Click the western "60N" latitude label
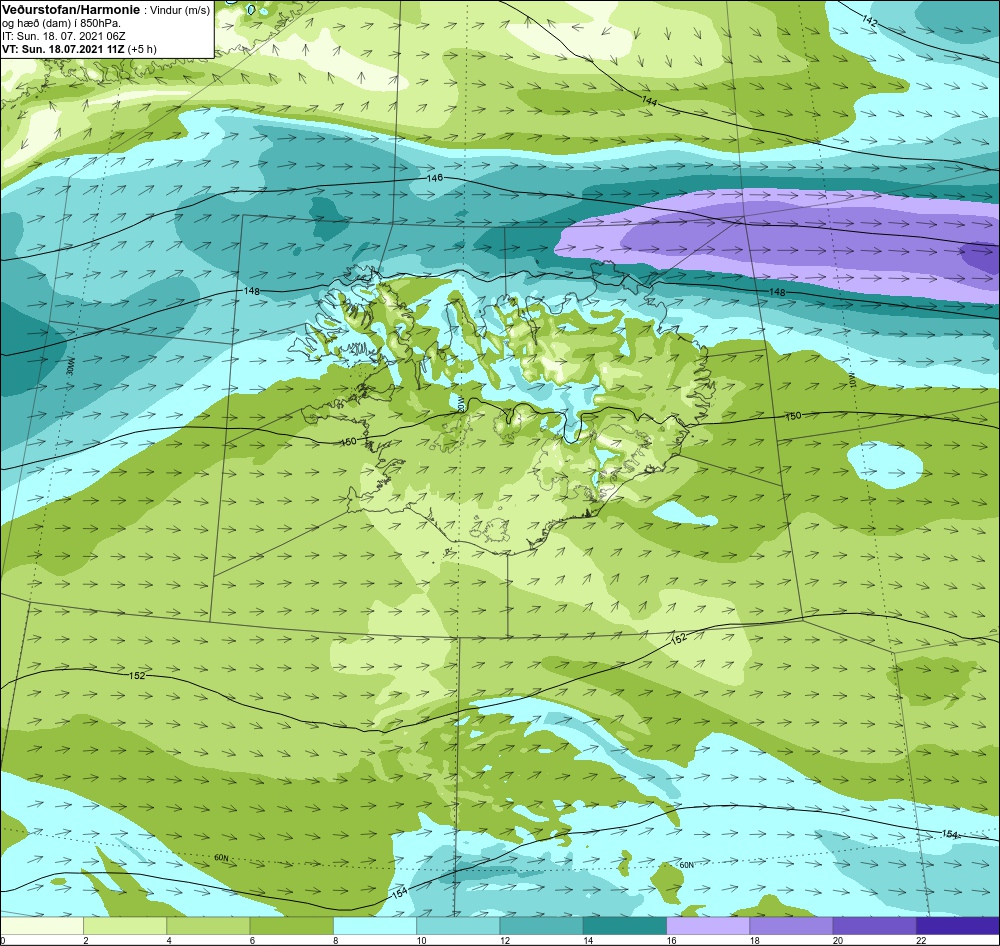Image resolution: width=1000 pixels, height=946 pixels. point(221,859)
